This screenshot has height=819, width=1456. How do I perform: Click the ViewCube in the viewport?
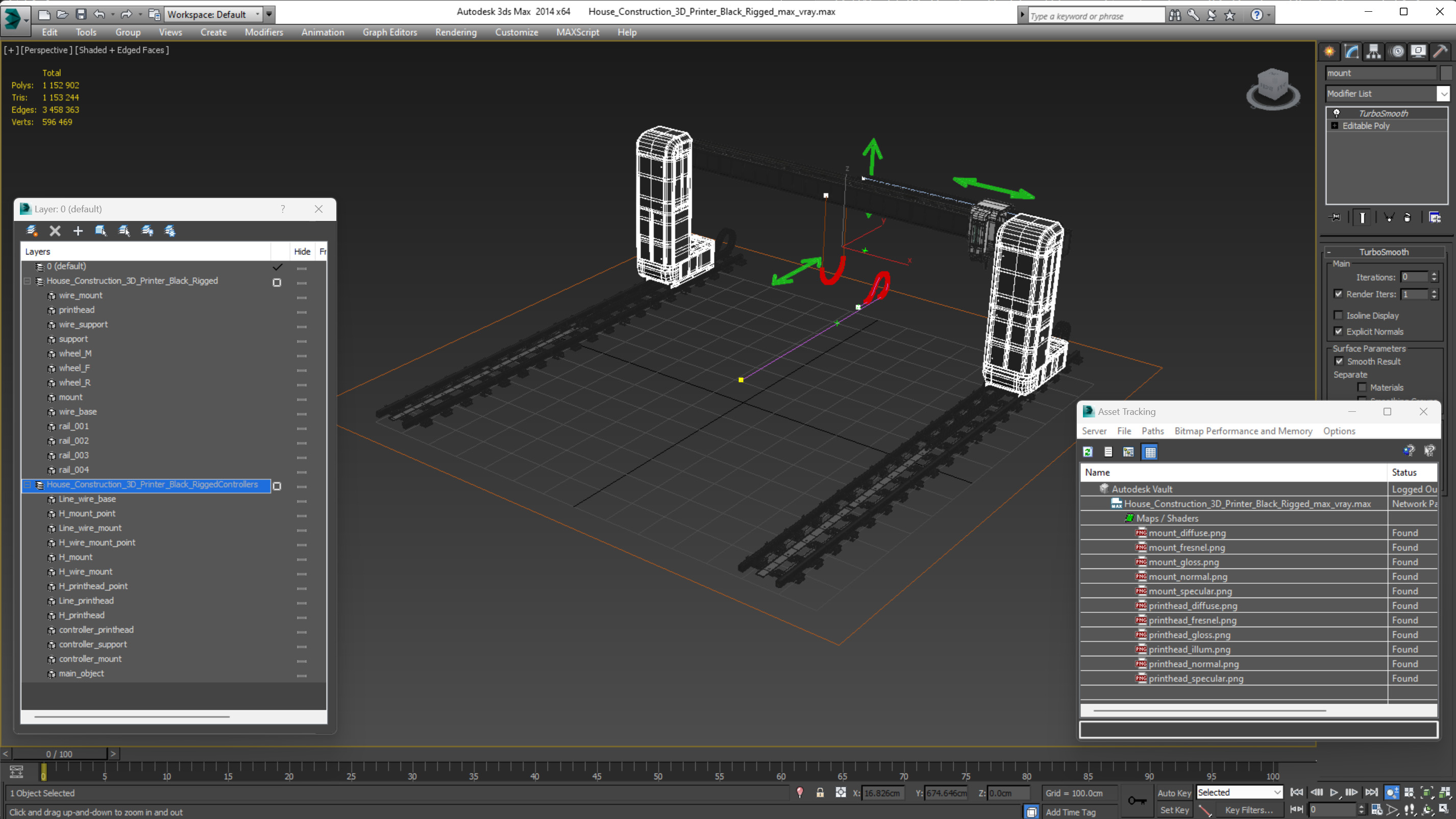click(1273, 89)
